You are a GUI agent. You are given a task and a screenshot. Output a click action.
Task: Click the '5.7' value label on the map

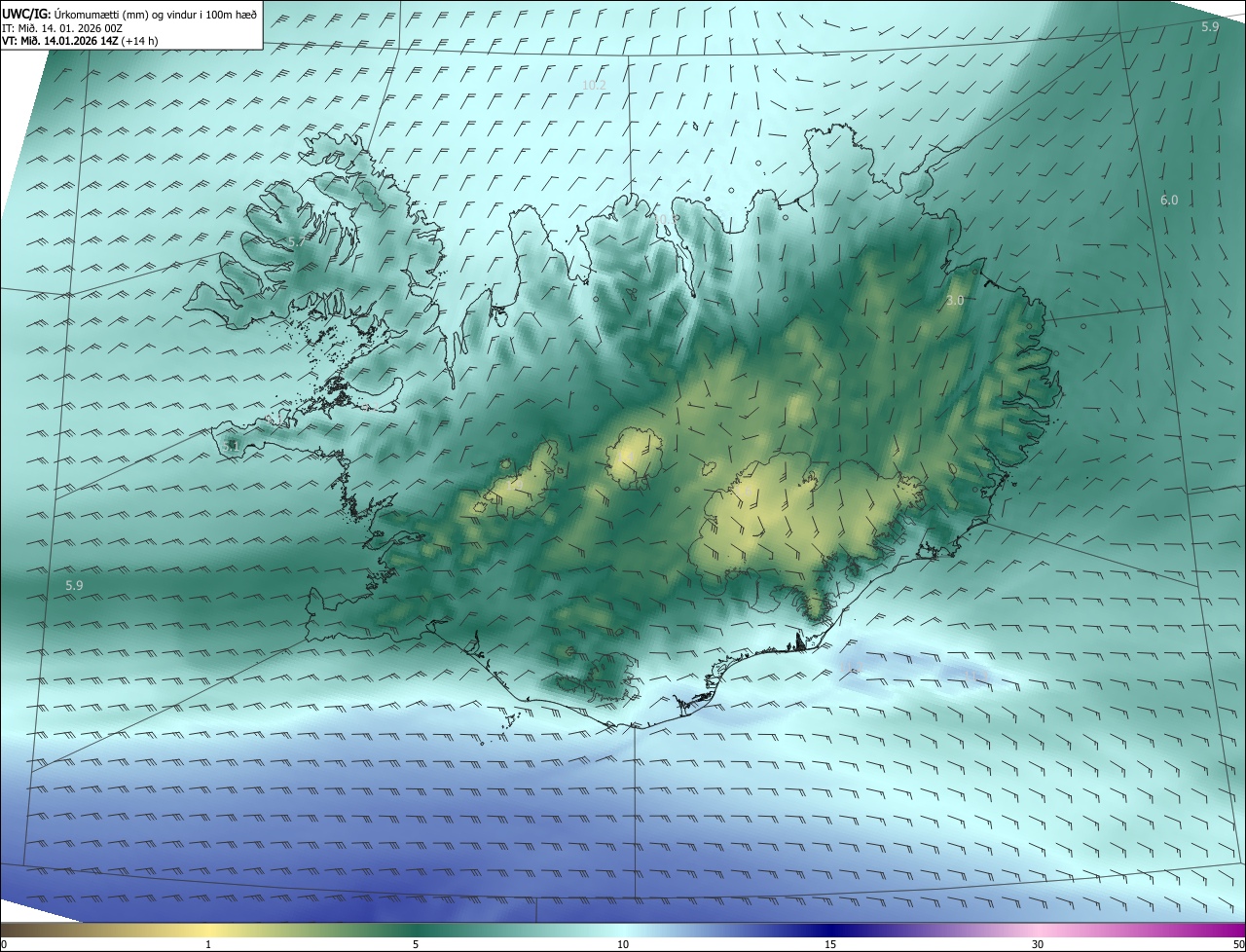click(x=295, y=241)
